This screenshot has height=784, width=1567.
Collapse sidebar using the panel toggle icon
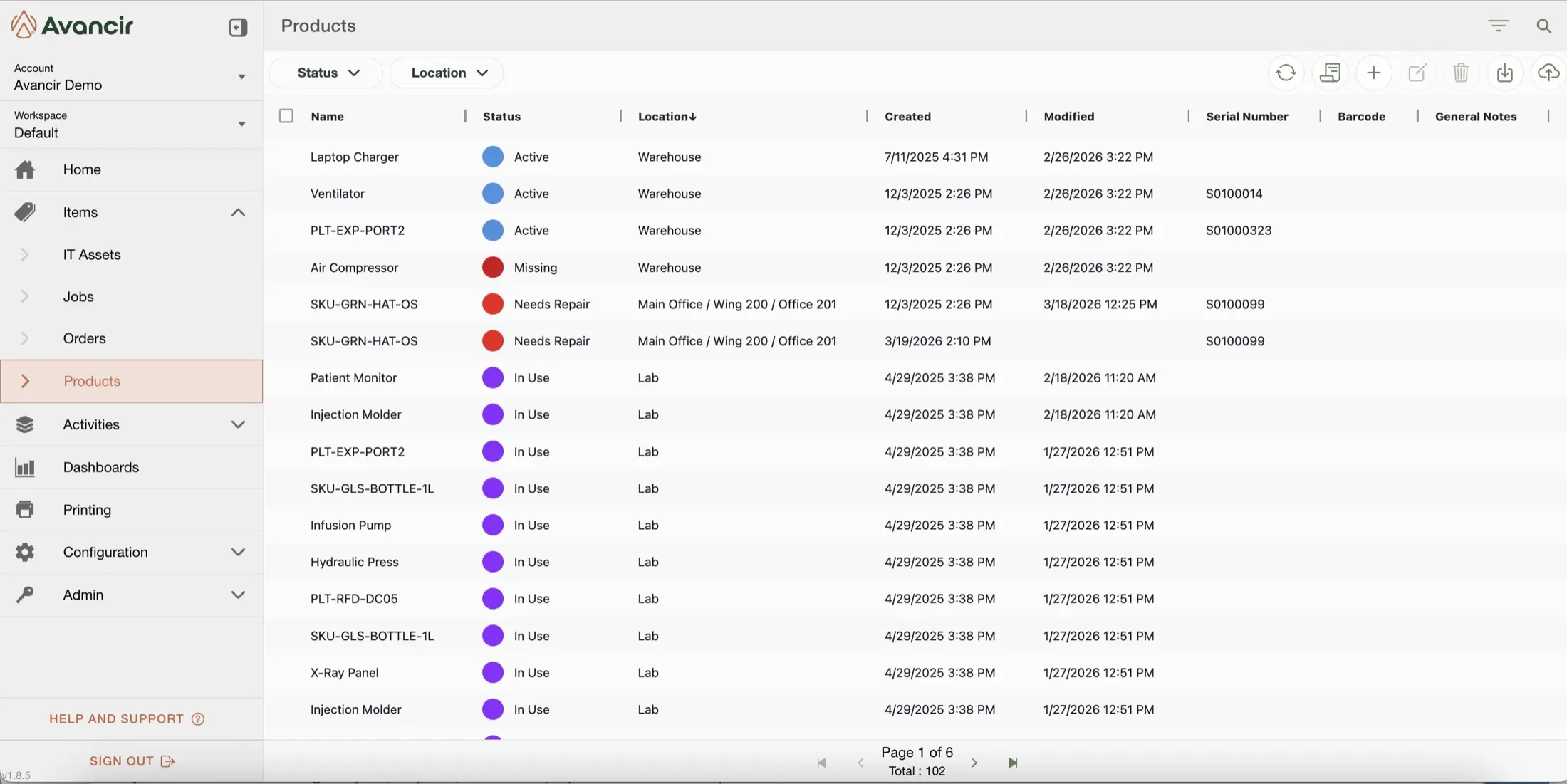tap(238, 27)
